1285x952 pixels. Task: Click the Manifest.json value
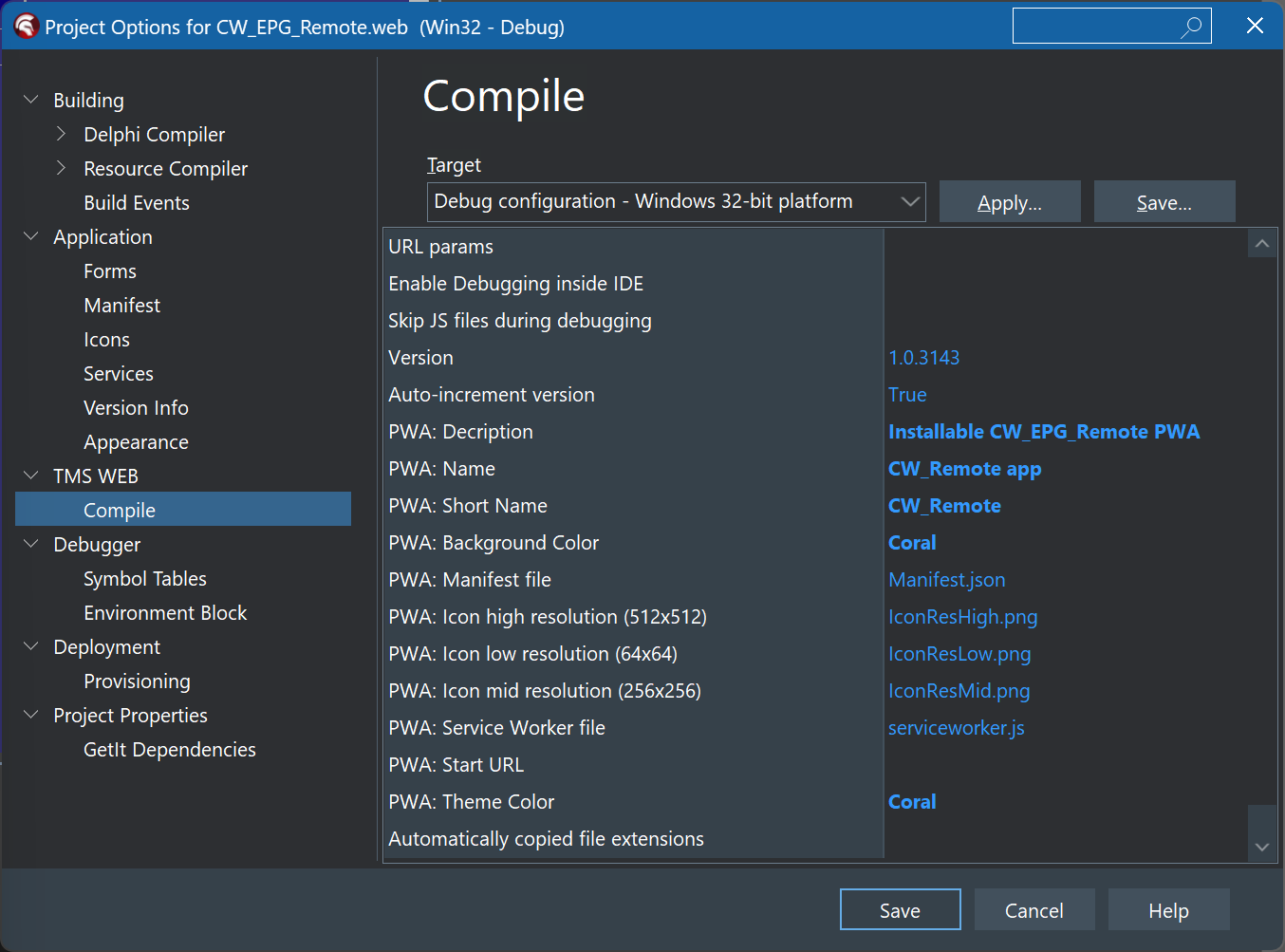point(946,579)
